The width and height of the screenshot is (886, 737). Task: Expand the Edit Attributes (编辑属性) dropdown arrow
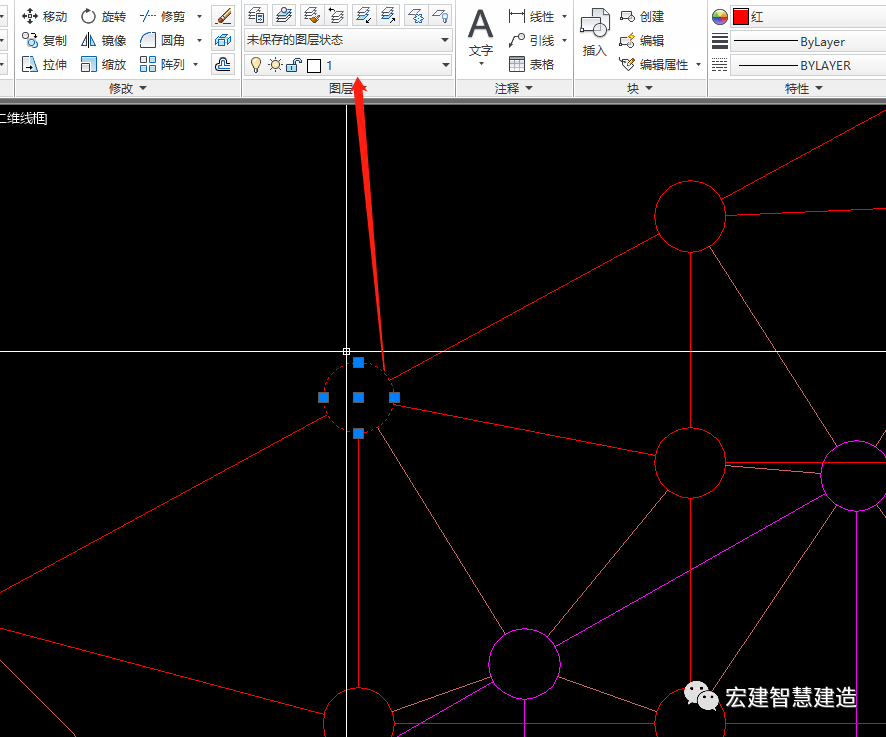pos(698,64)
